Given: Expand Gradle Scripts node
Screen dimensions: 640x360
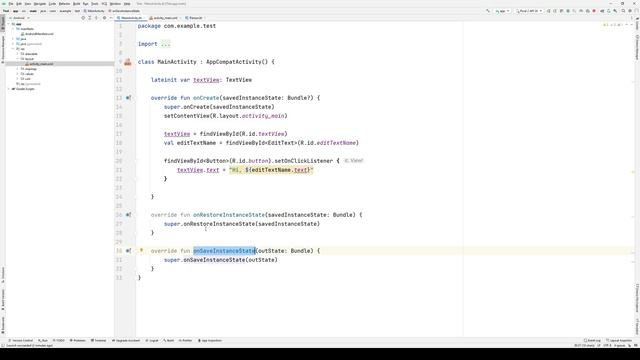Looking at the screenshot, I should tap(8, 89).
